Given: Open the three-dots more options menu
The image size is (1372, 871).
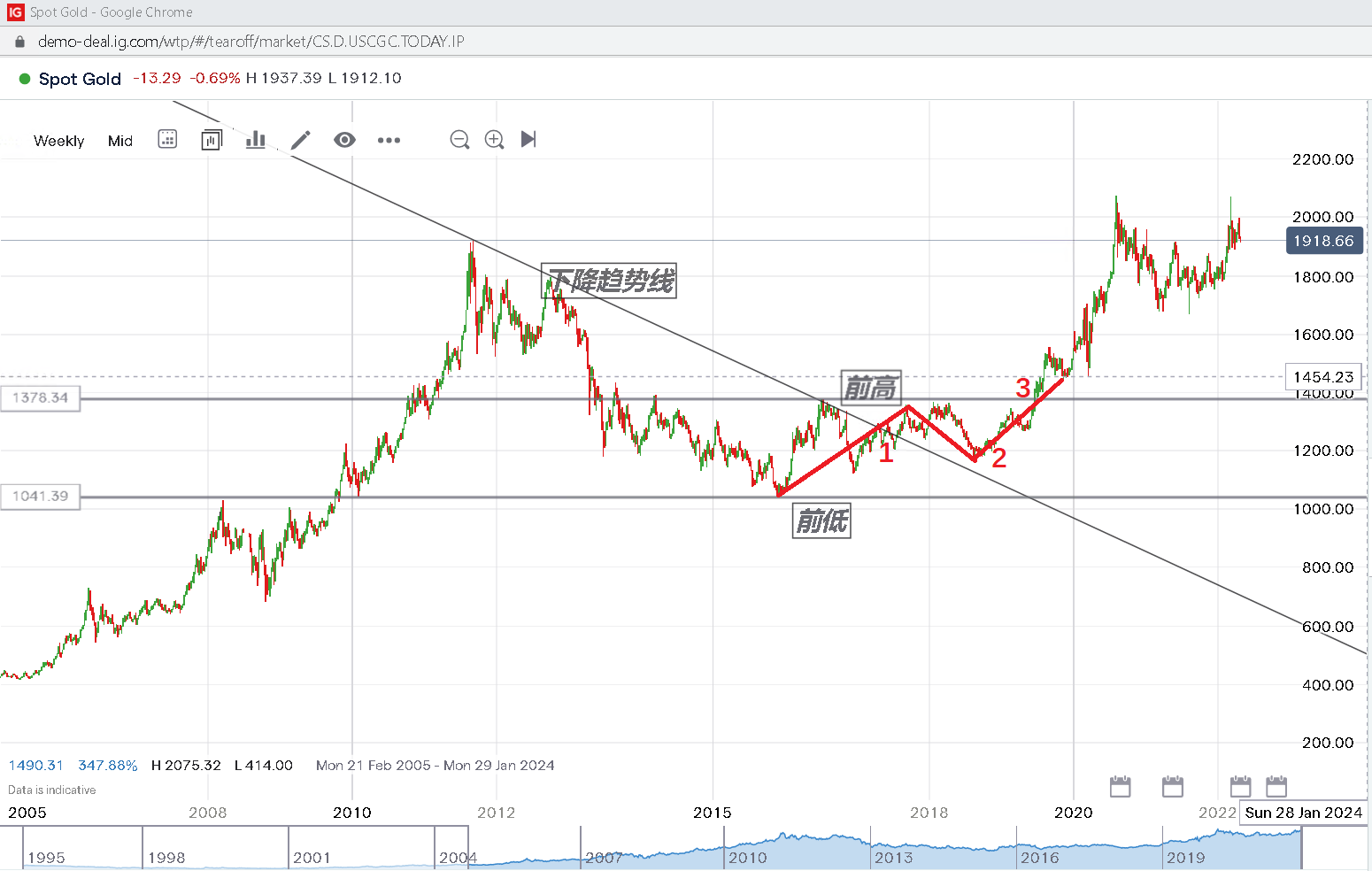Looking at the screenshot, I should pyautogui.click(x=389, y=140).
